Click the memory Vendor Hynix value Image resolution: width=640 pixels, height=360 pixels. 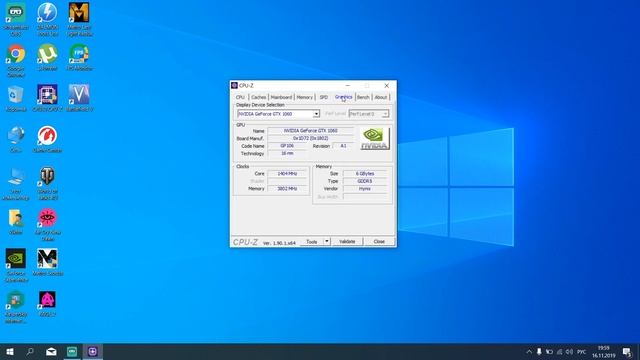pos(364,189)
